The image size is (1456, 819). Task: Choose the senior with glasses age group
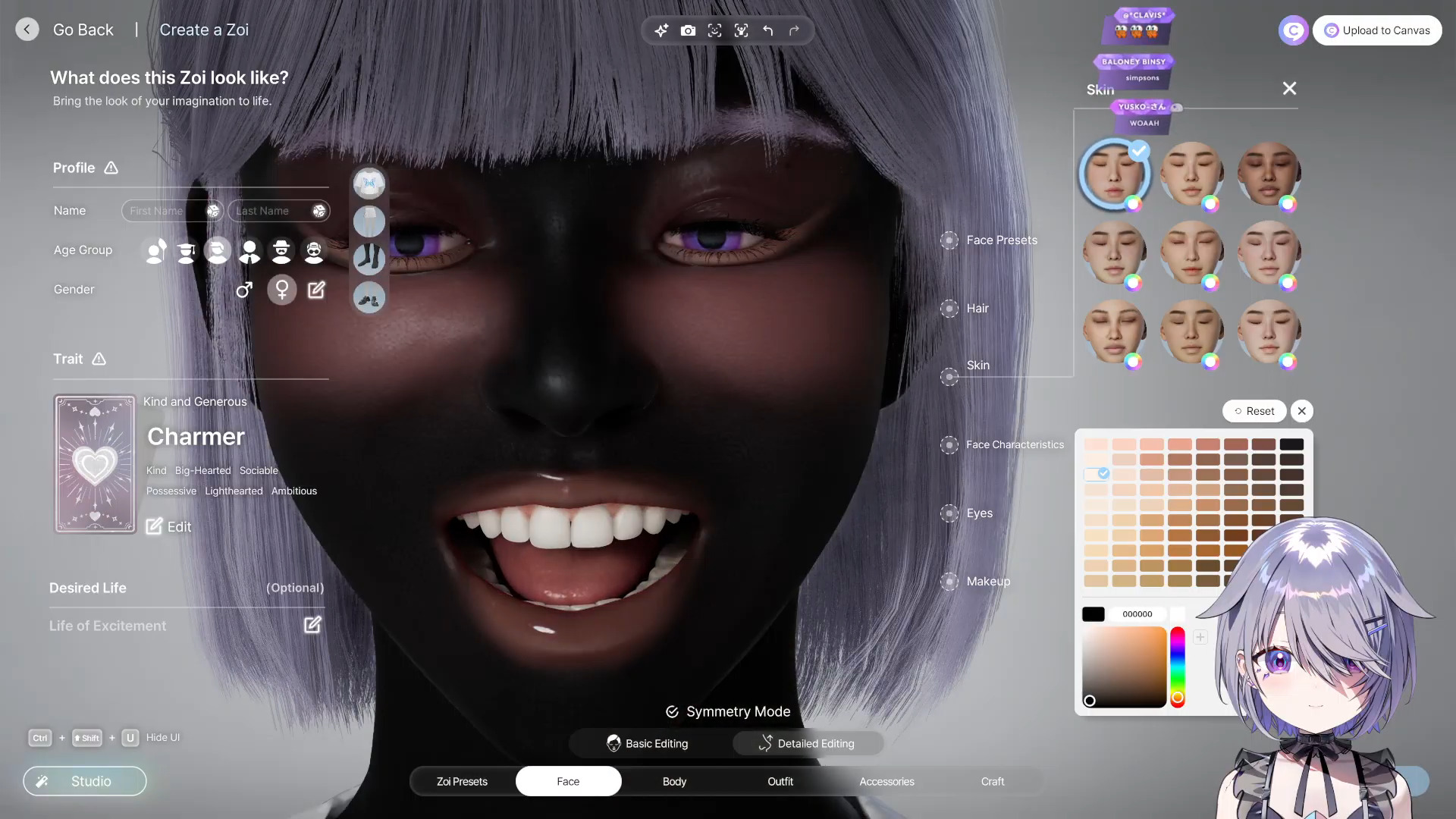click(313, 250)
